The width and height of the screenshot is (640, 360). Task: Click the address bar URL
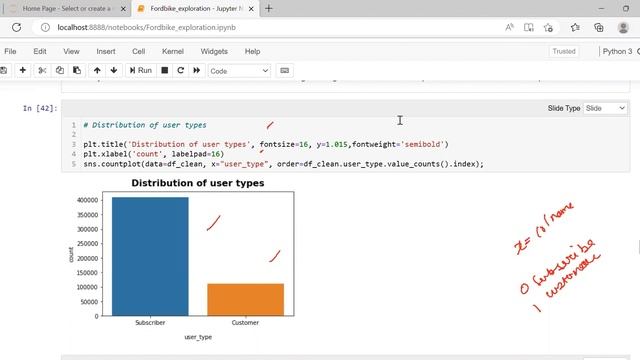pyautogui.click(x=147, y=27)
